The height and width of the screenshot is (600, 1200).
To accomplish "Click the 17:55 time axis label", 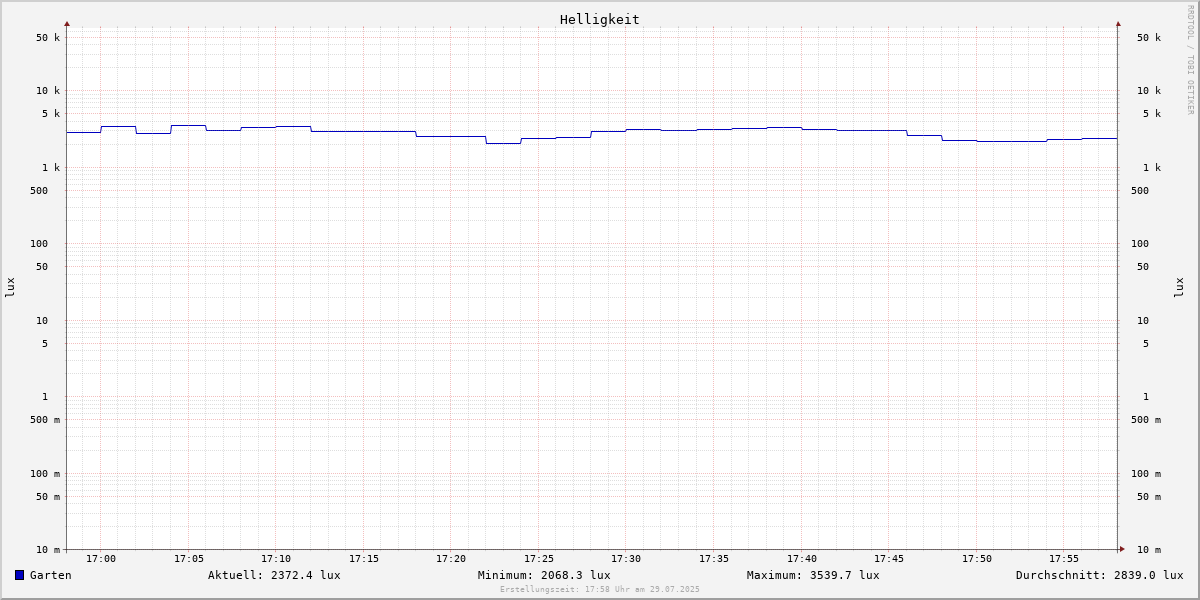I will [1064, 559].
